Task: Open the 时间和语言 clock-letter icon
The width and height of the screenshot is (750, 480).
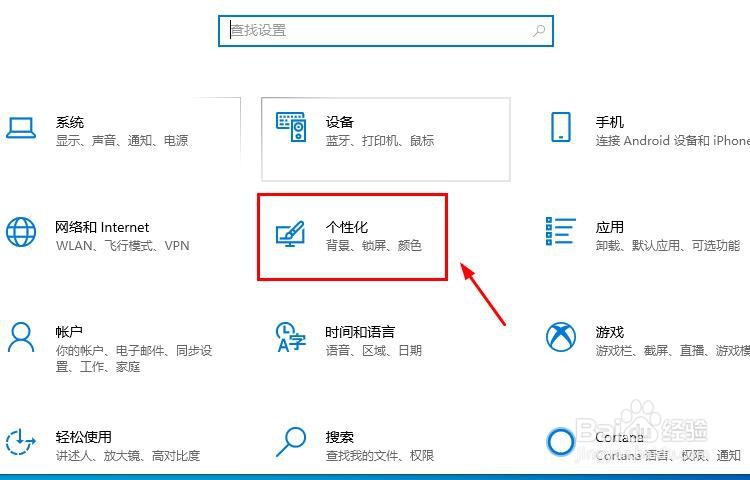Action: coord(290,337)
